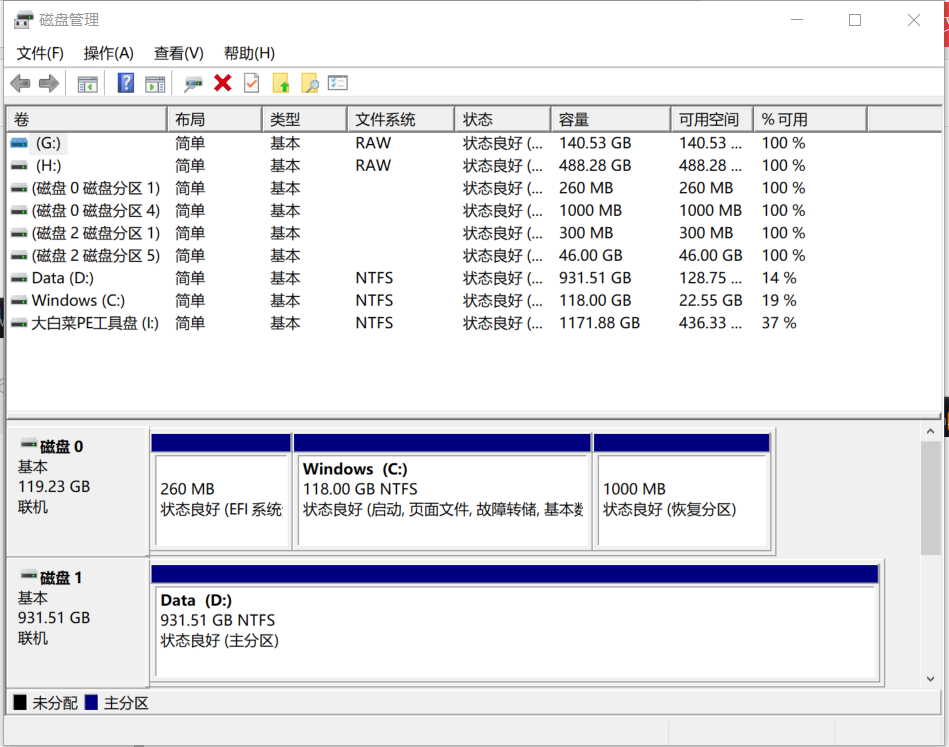Click the drive icon next to (G:)

(x=19, y=143)
